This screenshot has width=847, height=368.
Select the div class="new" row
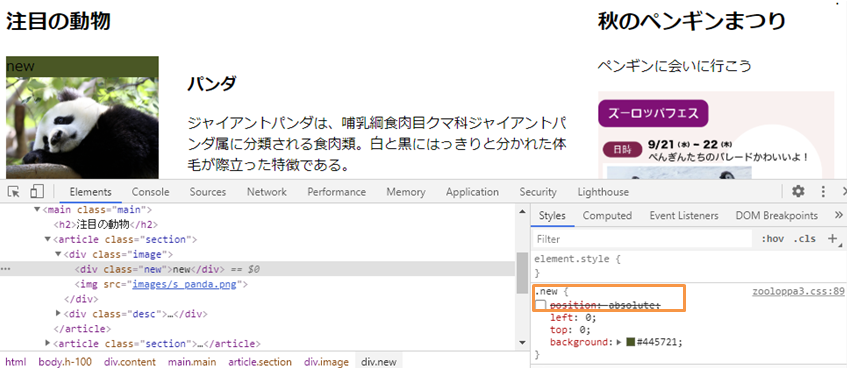(258, 269)
